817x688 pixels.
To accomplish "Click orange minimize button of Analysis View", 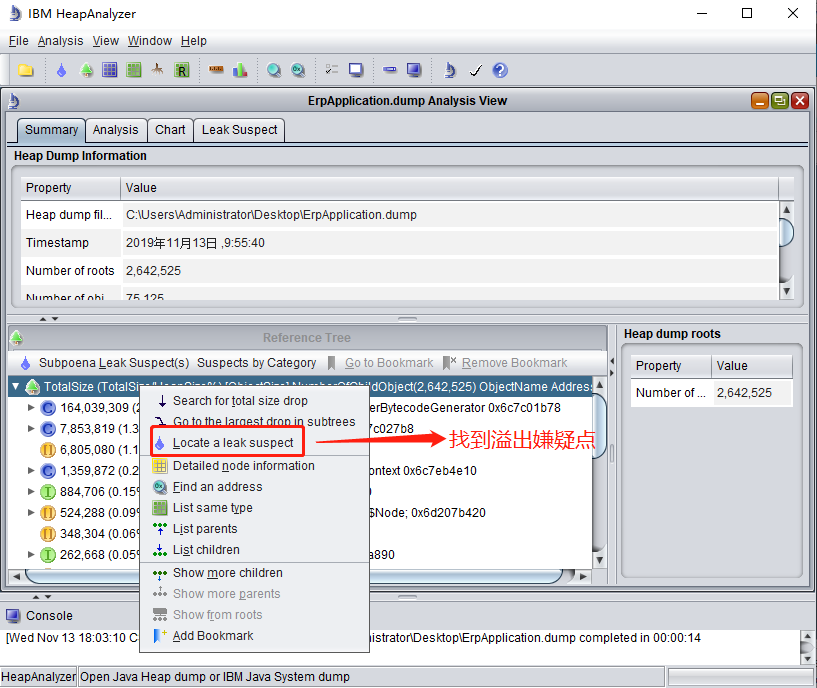I will click(760, 101).
